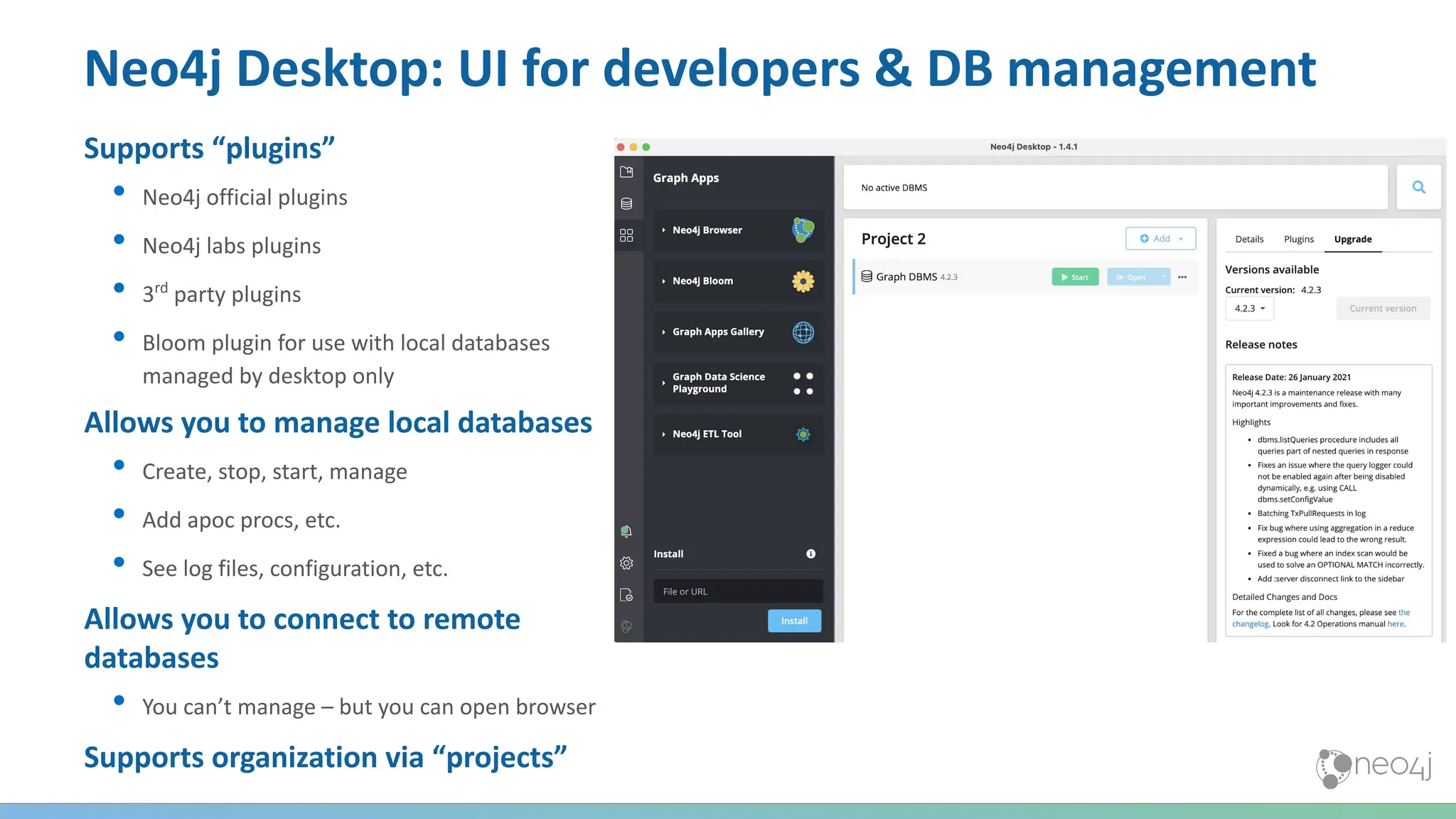Expand the Neo4j Browser entry
Viewport: 1456px width, 819px height.
(x=663, y=230)
